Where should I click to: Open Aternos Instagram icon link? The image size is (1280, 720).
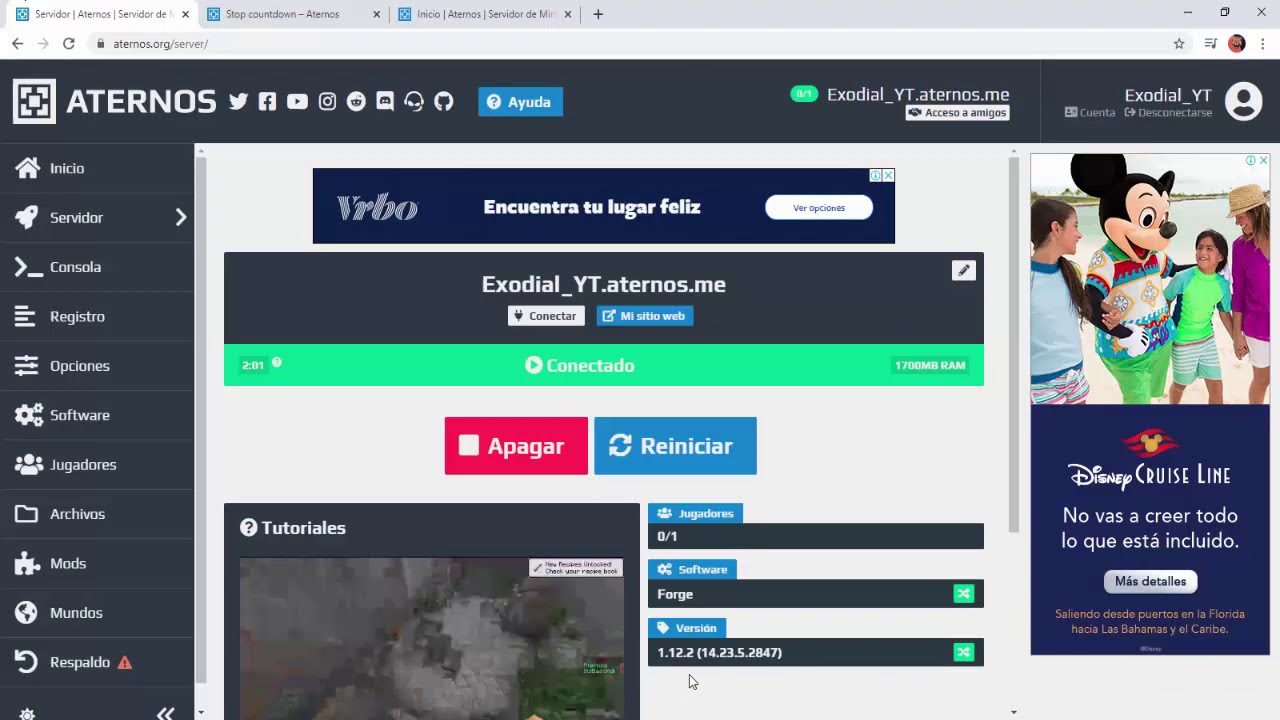pos(327,102)
